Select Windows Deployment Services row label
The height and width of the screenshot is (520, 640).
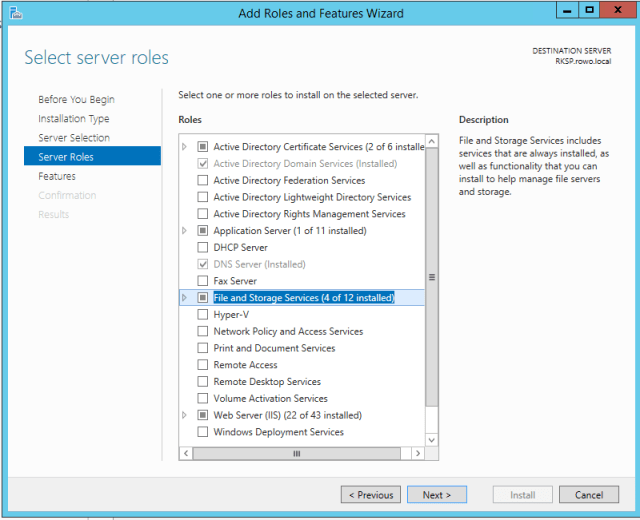coord(278,431)
